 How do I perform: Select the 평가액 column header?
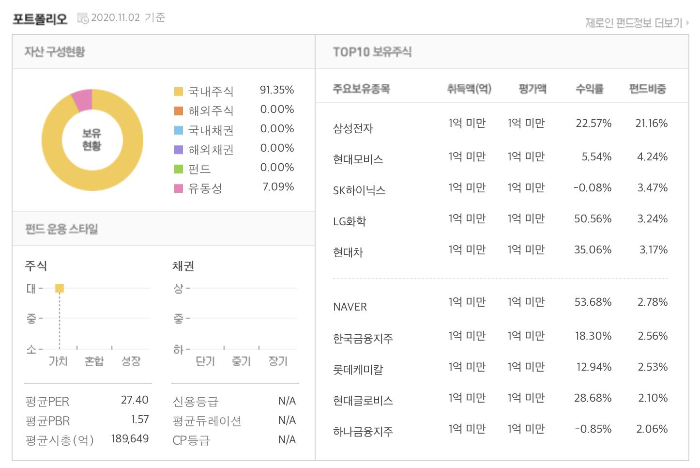pos(532,88)
